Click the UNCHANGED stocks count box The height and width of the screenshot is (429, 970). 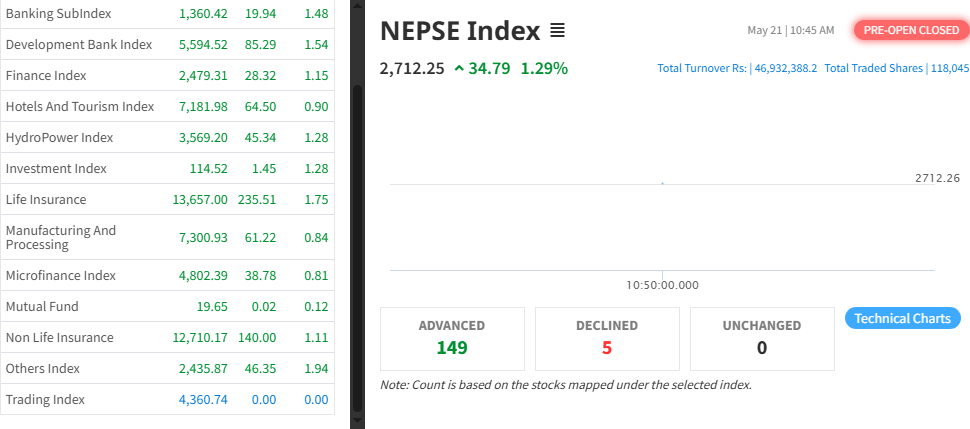[x=762, y=338]
